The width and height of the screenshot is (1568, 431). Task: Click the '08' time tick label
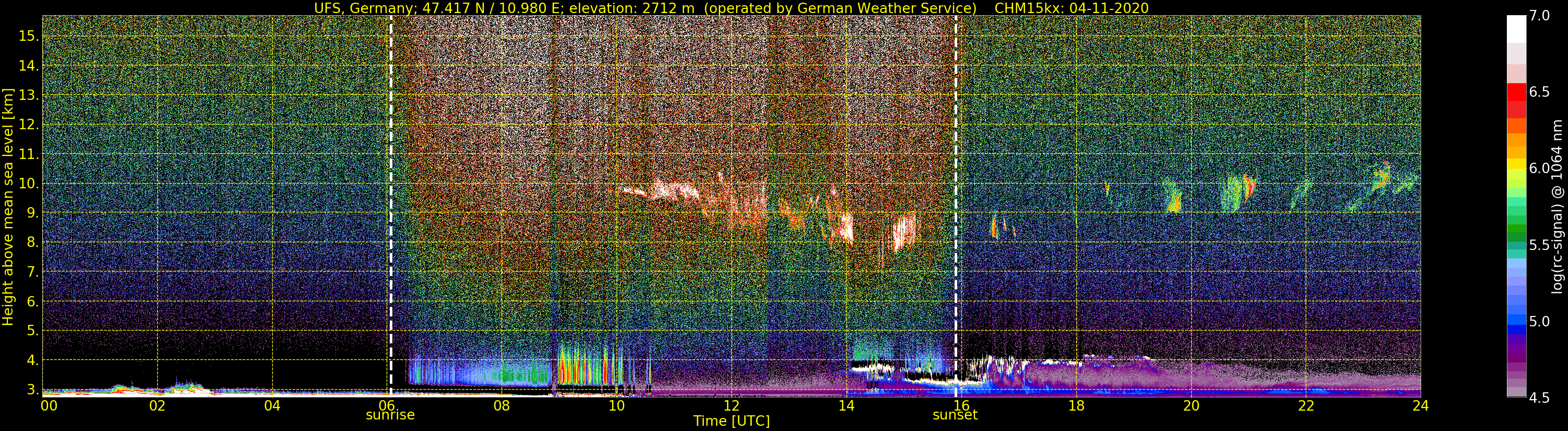tap(502, 405)
